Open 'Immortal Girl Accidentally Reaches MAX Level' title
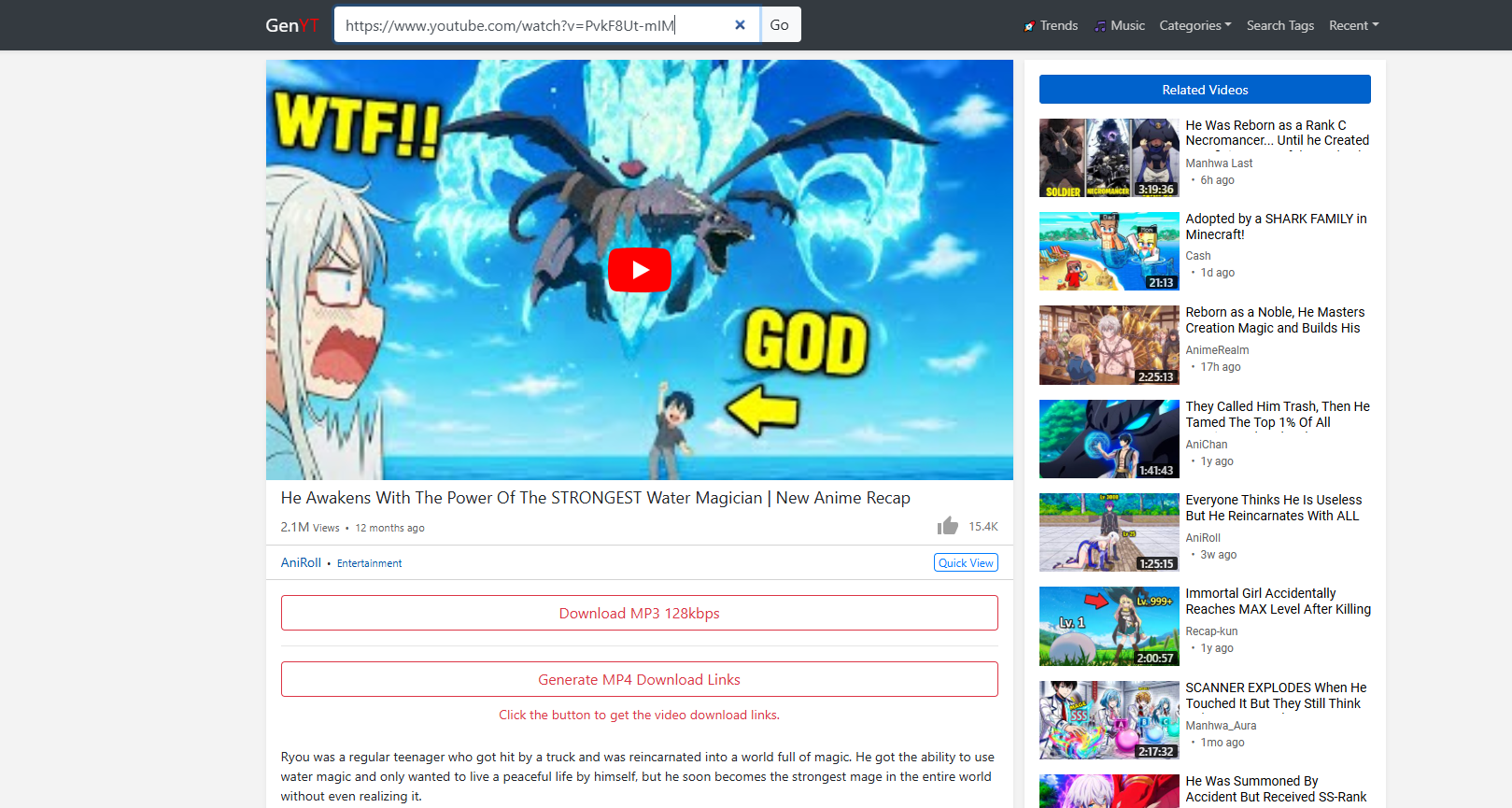This screenshot has height=808, width=1512. coord(1279,601)
